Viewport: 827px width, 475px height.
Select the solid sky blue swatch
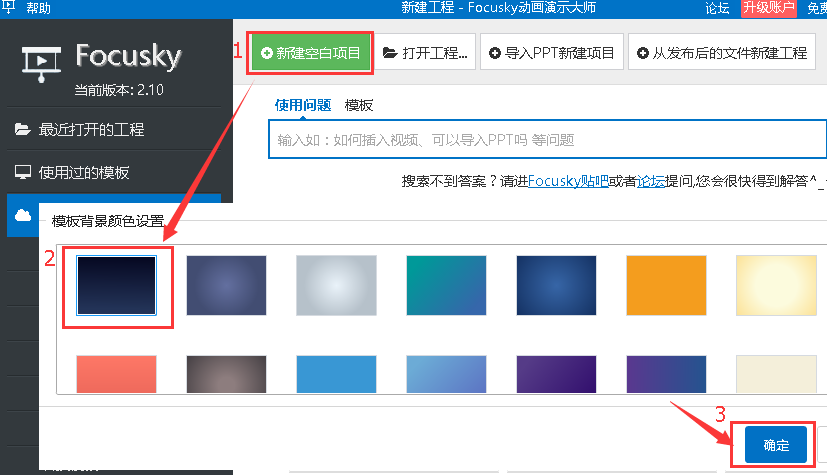pos(336,374)
